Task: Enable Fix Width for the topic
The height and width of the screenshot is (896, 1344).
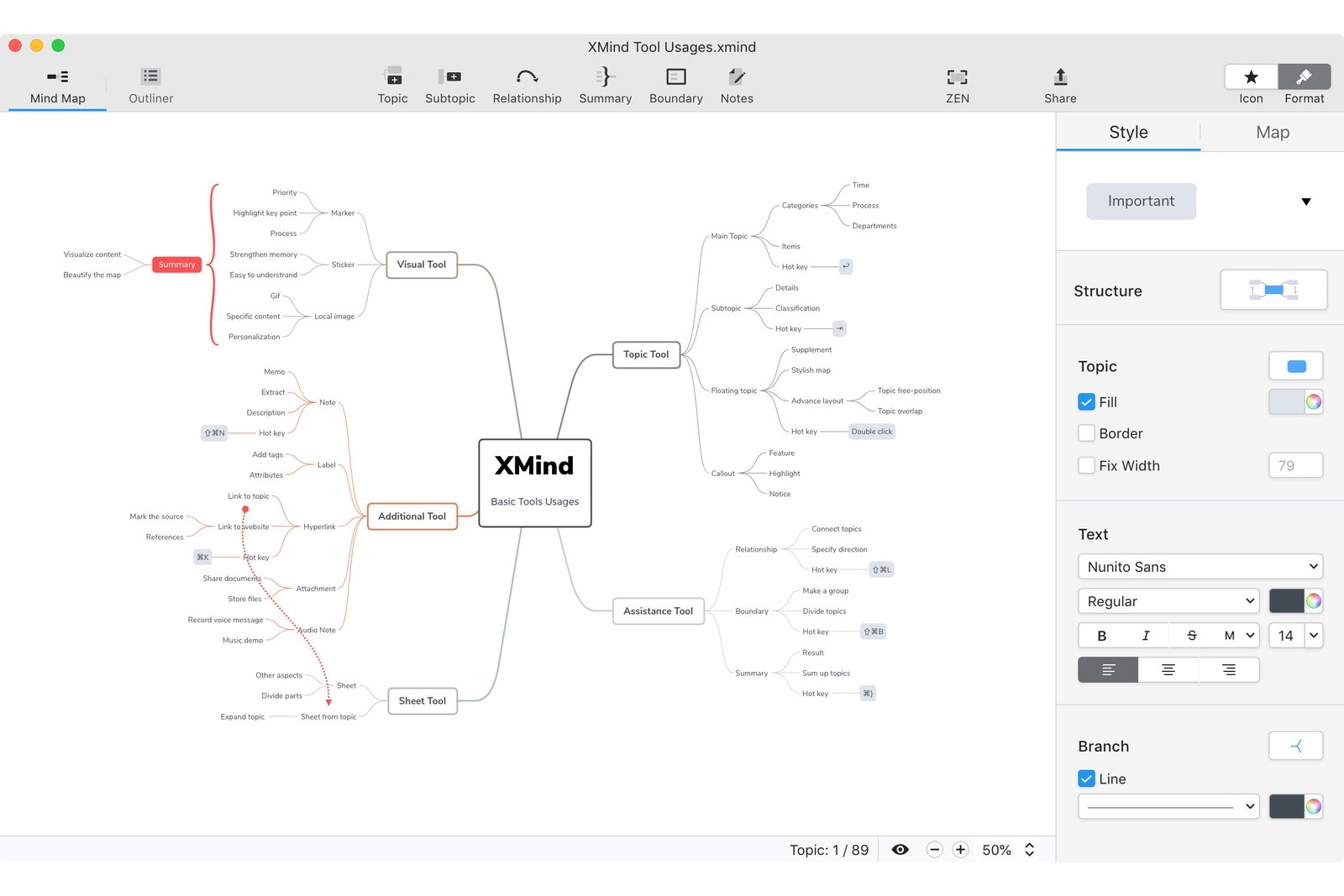Action: (x=1086, y=465)
